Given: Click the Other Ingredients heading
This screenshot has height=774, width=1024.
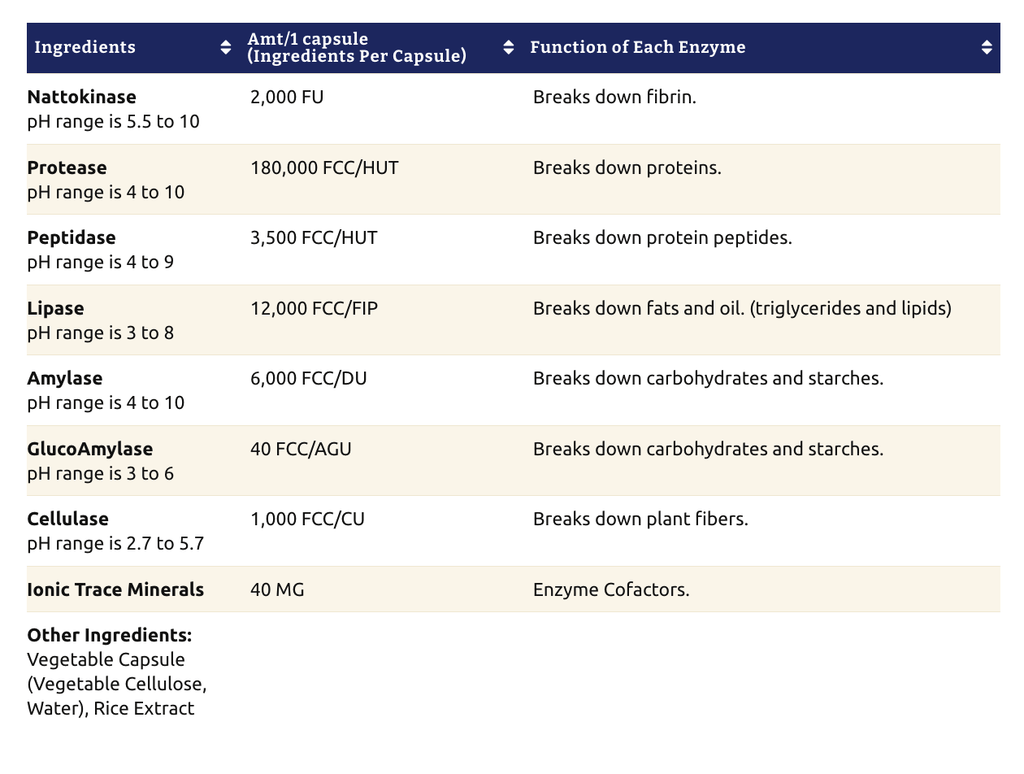Looking at the screenshot, I should [109, 635].
